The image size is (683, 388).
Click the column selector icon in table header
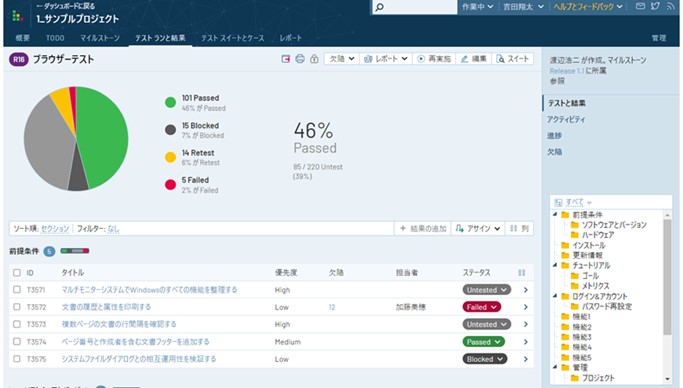click(x=521, y=273)
